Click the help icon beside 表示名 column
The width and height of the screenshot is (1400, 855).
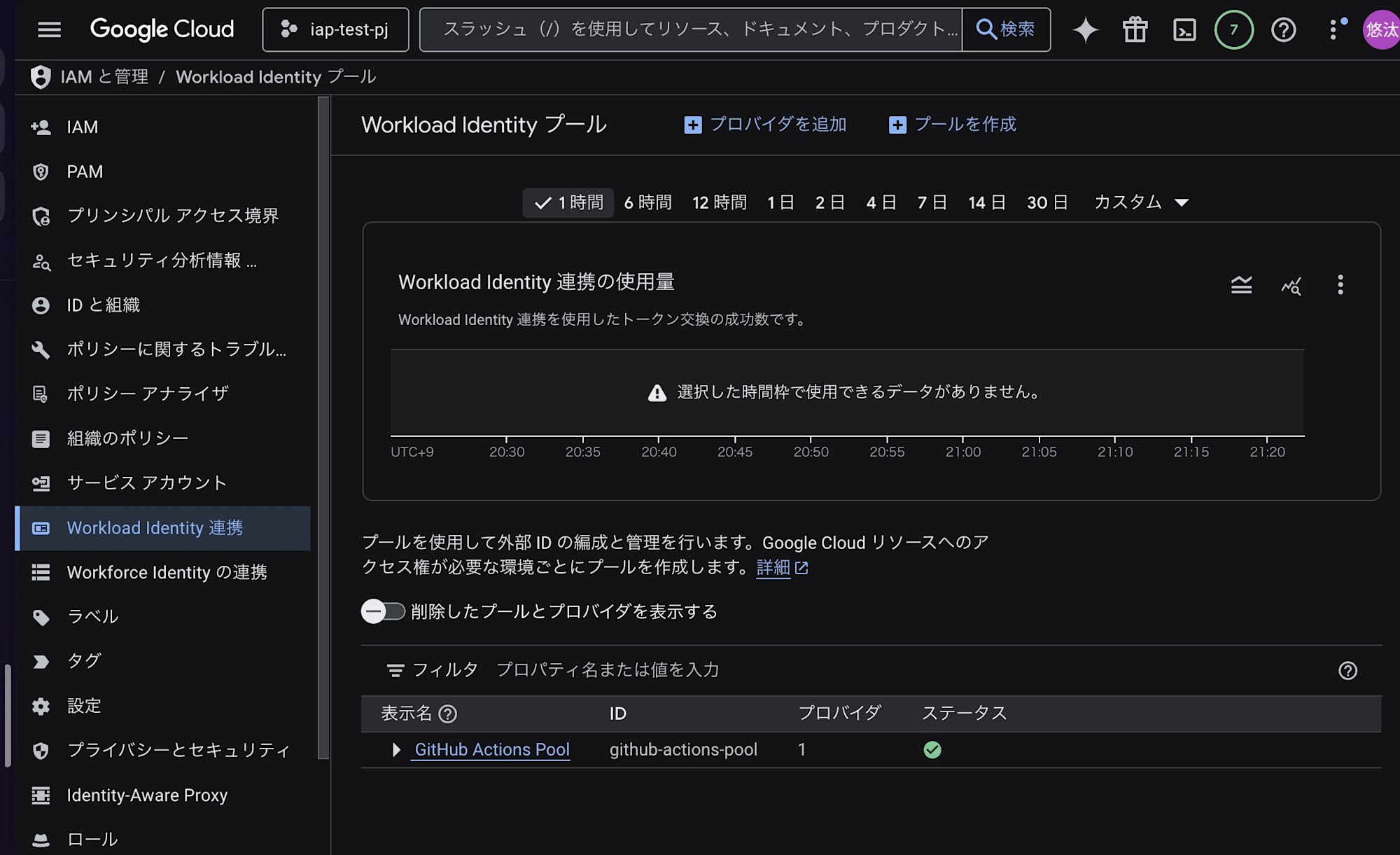447,714
